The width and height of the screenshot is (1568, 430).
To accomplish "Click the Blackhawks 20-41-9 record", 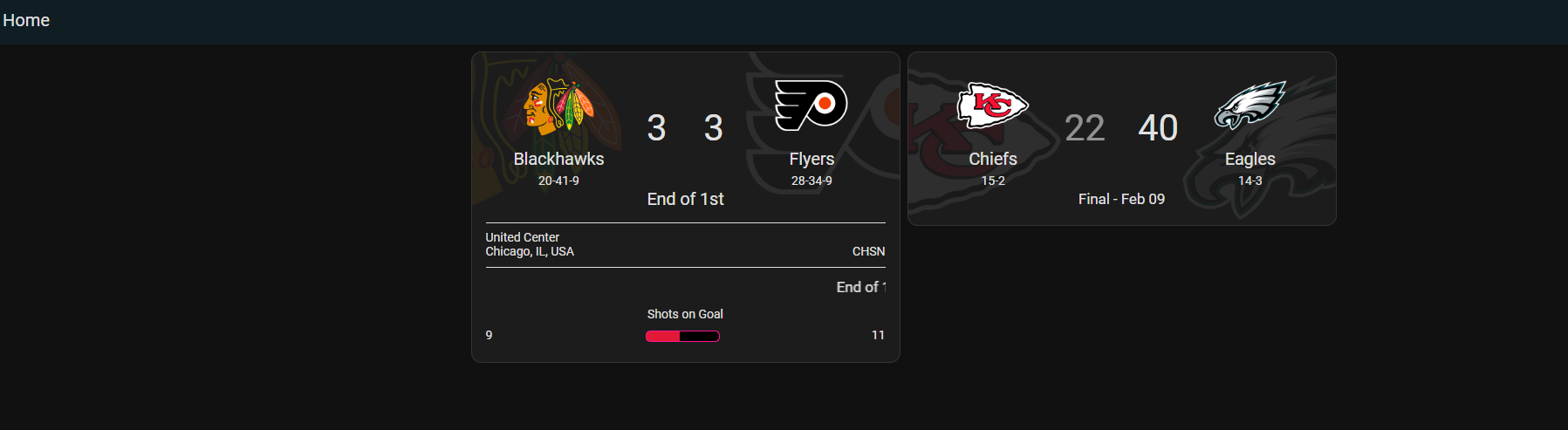I will click(558, 181).
